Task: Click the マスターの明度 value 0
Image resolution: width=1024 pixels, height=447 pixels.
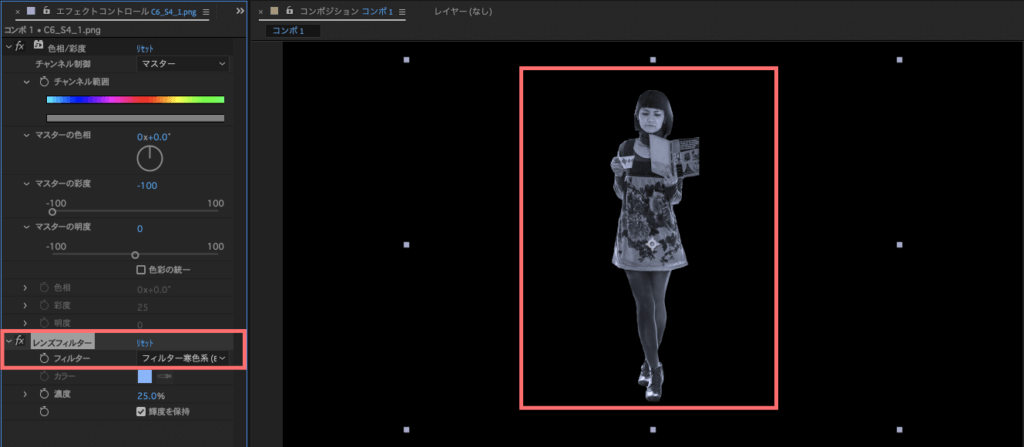Action: tap(140, 229)
